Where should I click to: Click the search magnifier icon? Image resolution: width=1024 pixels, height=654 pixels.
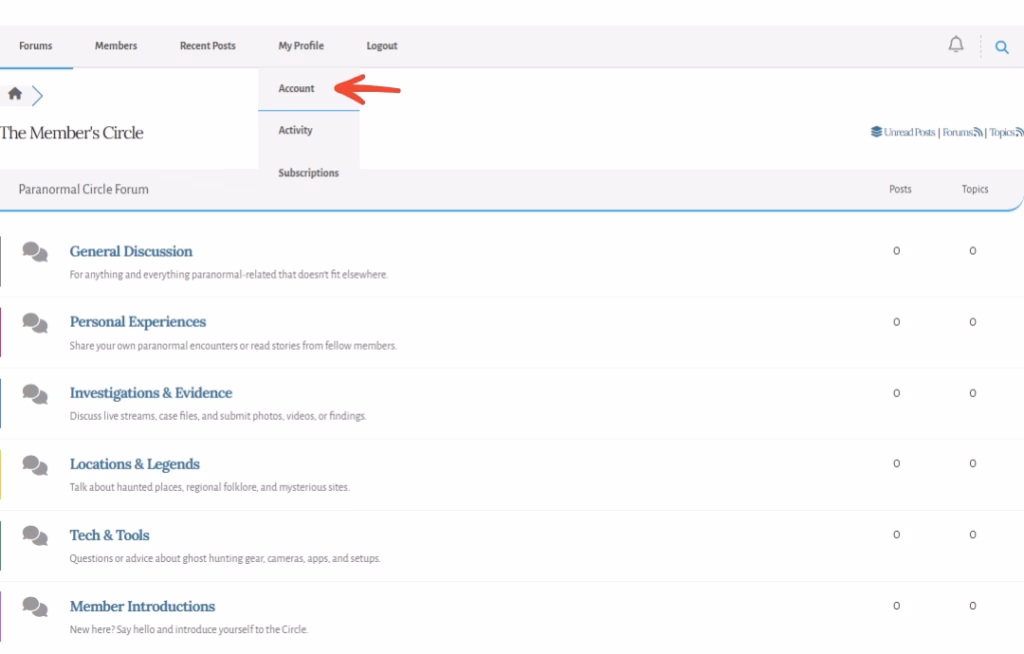1001,47
